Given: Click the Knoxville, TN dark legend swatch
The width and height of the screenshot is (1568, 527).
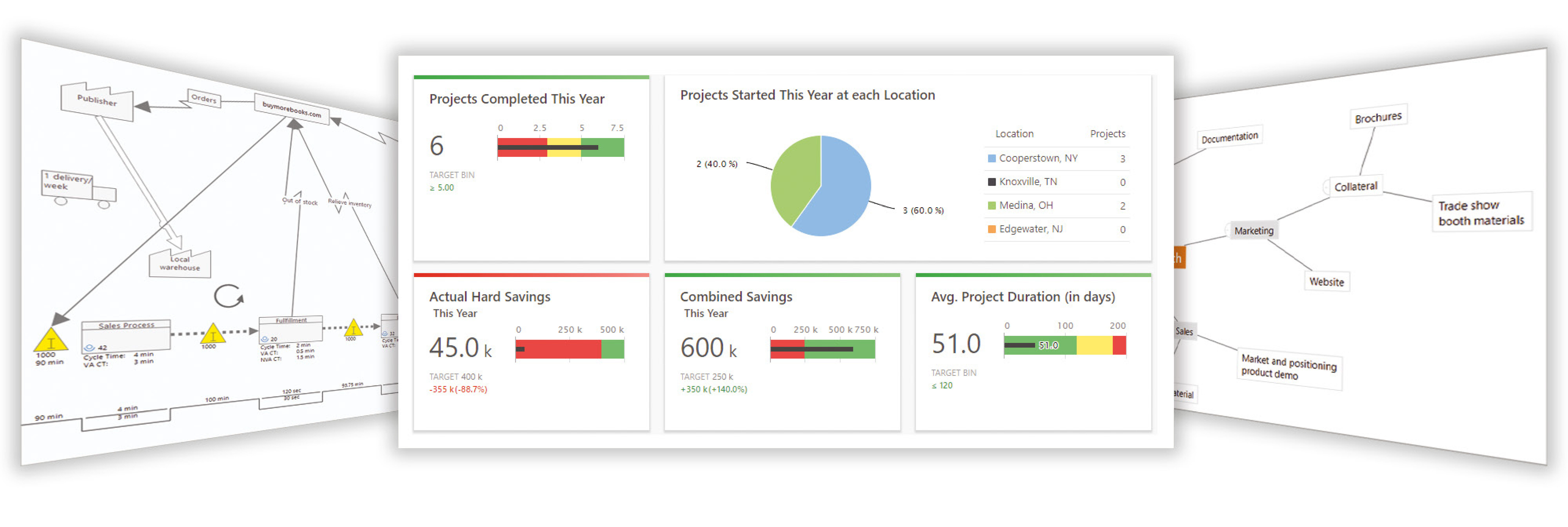Looking at the screenshot, I should pyautogui.click(x=992, y=182).
